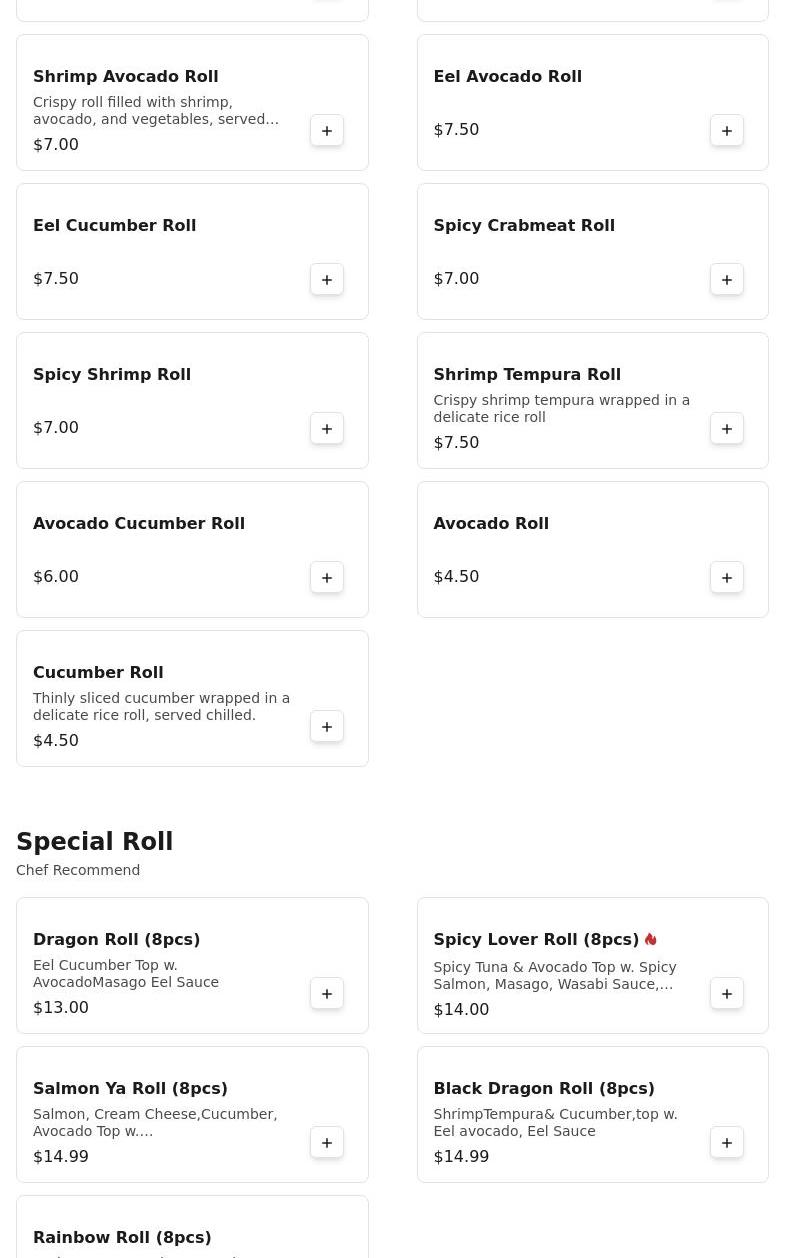Add Dragon Roll (8pcs) to order
This screenshot has width=785, height=1258.
click(327, 994)
